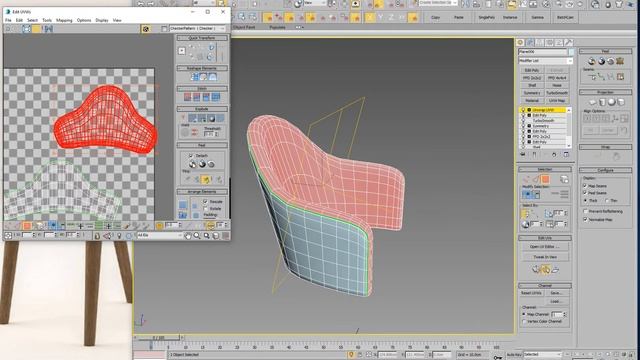640x360 pixels.
Task: Click the Mirror icon in UV toolbar
Action: [48, 29]
